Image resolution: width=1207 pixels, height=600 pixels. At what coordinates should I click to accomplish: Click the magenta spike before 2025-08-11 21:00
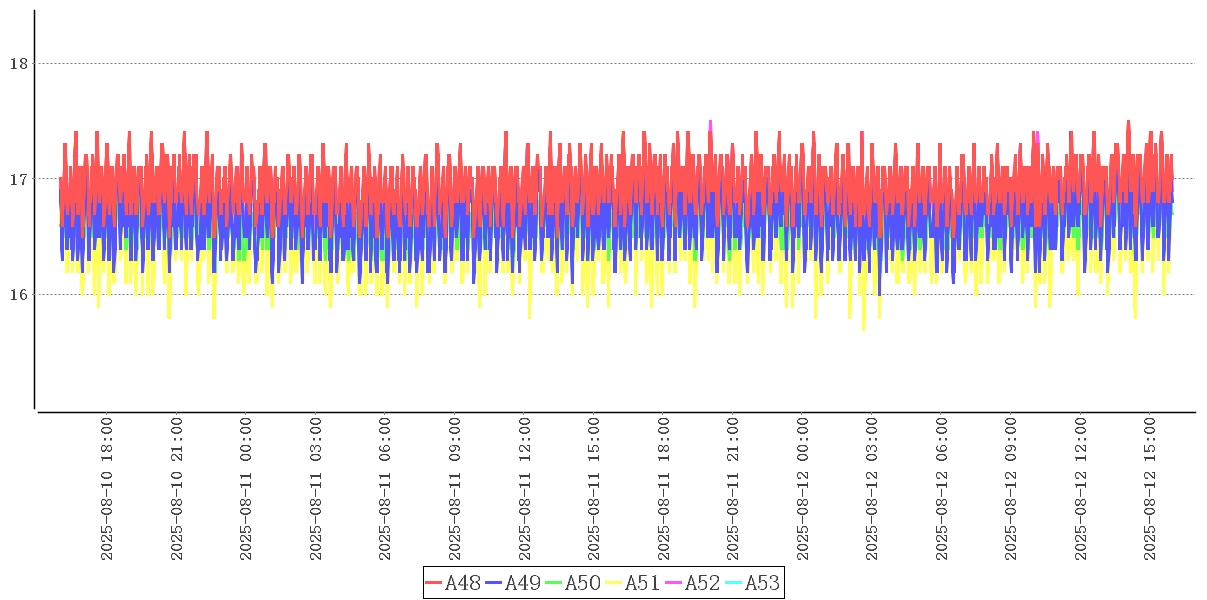(710, 124)
